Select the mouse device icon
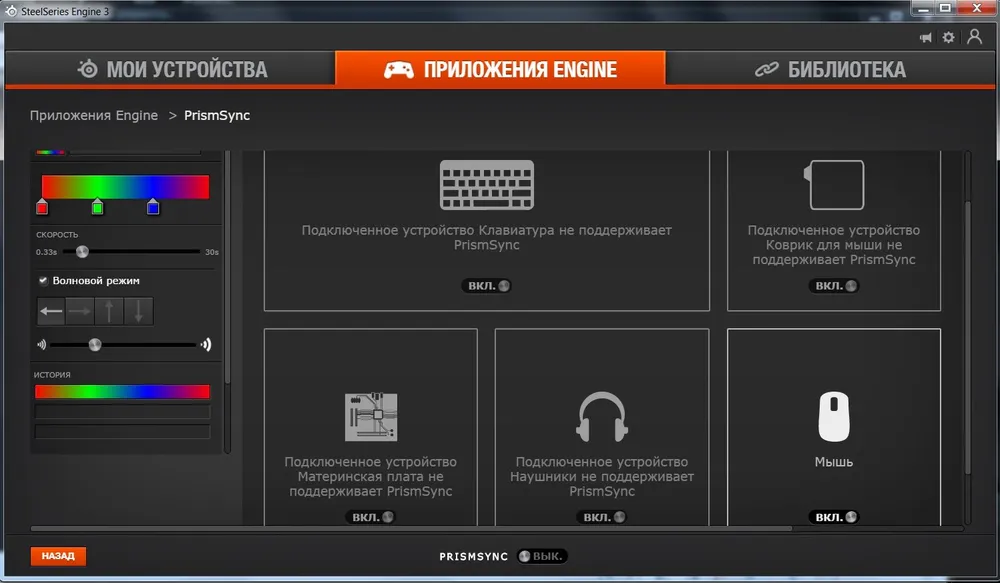1000x583 pixels. 834,417
